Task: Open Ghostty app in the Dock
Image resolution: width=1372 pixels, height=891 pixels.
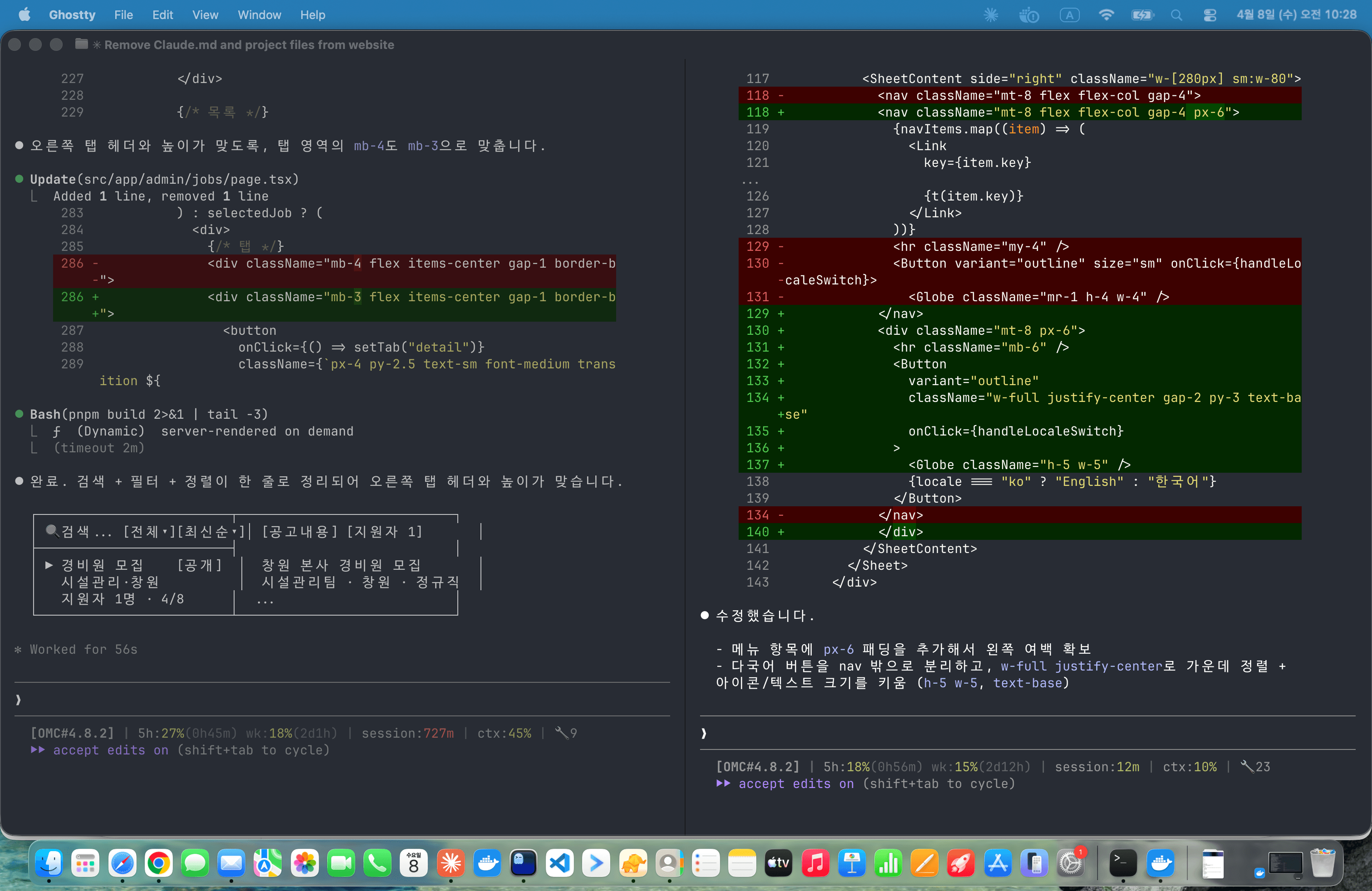Action: click(524, 863)
